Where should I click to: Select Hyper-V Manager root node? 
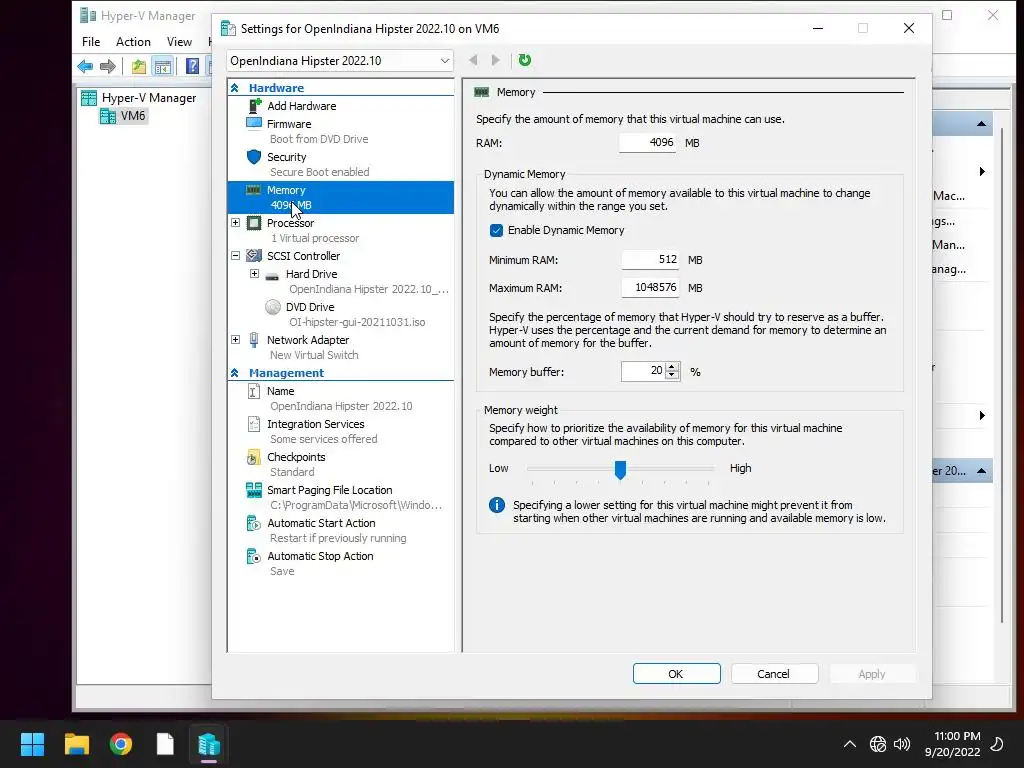click(x=138, y=98)
